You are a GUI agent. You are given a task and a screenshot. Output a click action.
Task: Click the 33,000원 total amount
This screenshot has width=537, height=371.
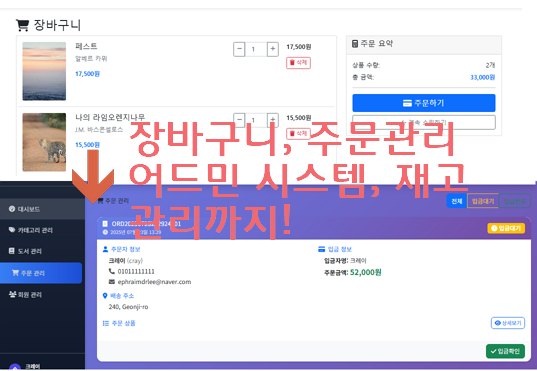(483, 77)
